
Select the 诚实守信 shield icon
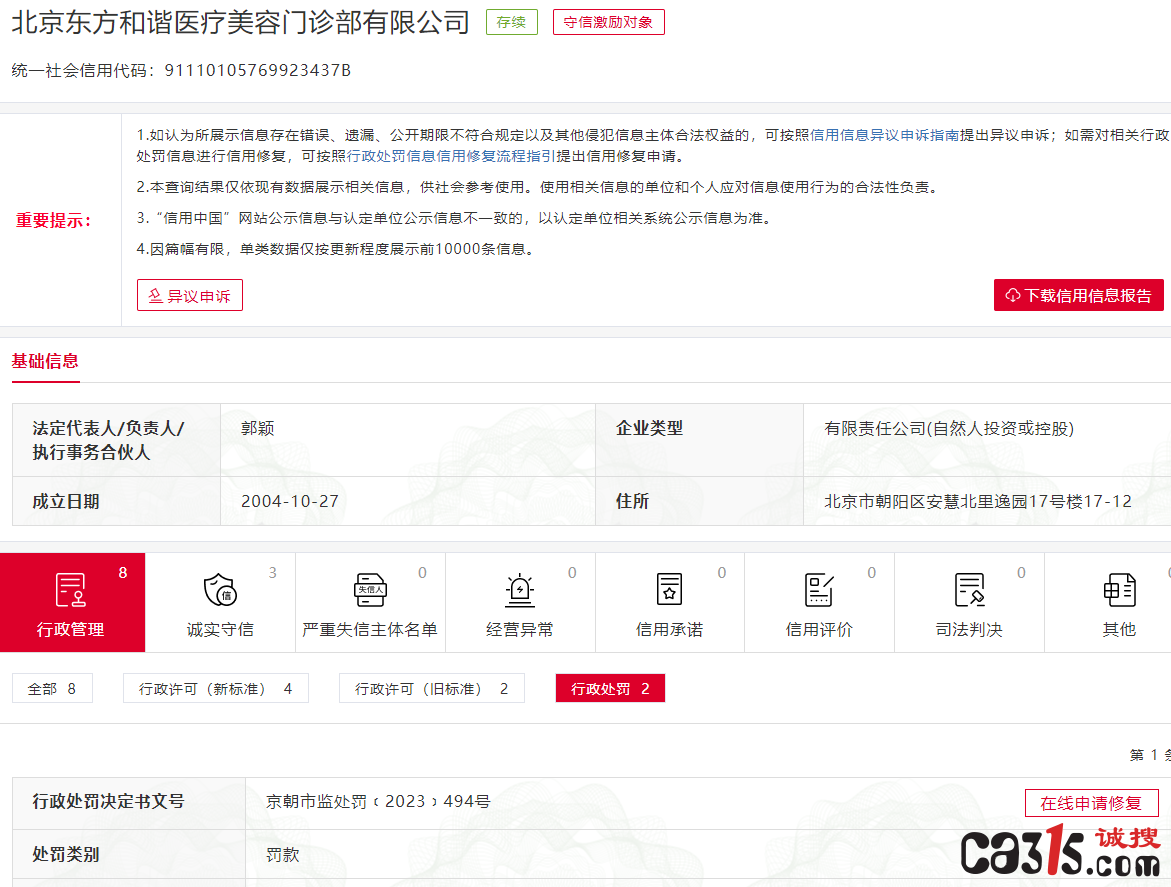[x=220, y=590]
